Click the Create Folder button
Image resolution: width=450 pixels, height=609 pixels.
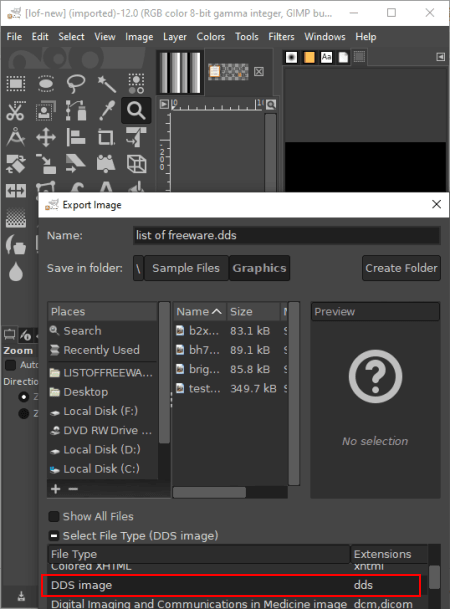[x=401, y=268]
